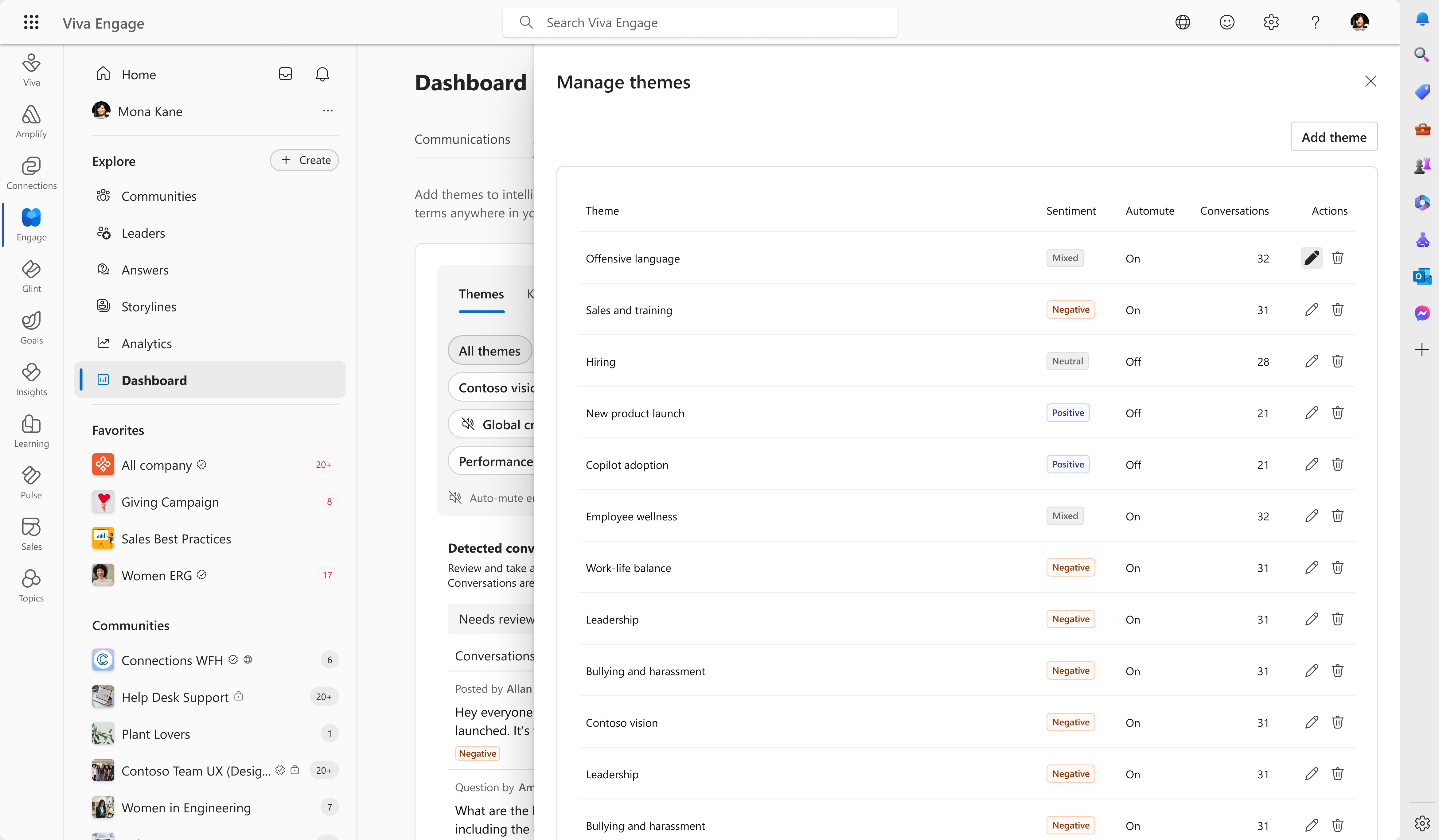
Task: Delete the Sales and training theme
Action: pos(1337,309)
